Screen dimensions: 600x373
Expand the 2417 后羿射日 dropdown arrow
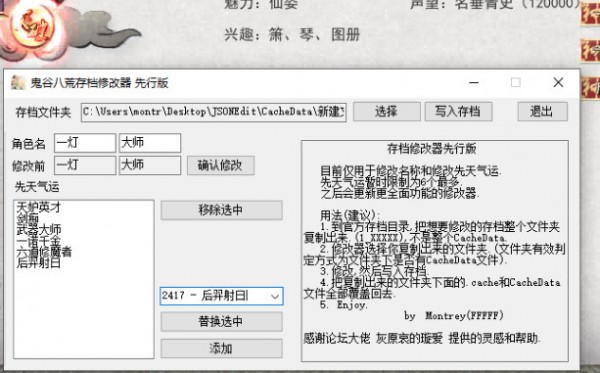[275, 296]
